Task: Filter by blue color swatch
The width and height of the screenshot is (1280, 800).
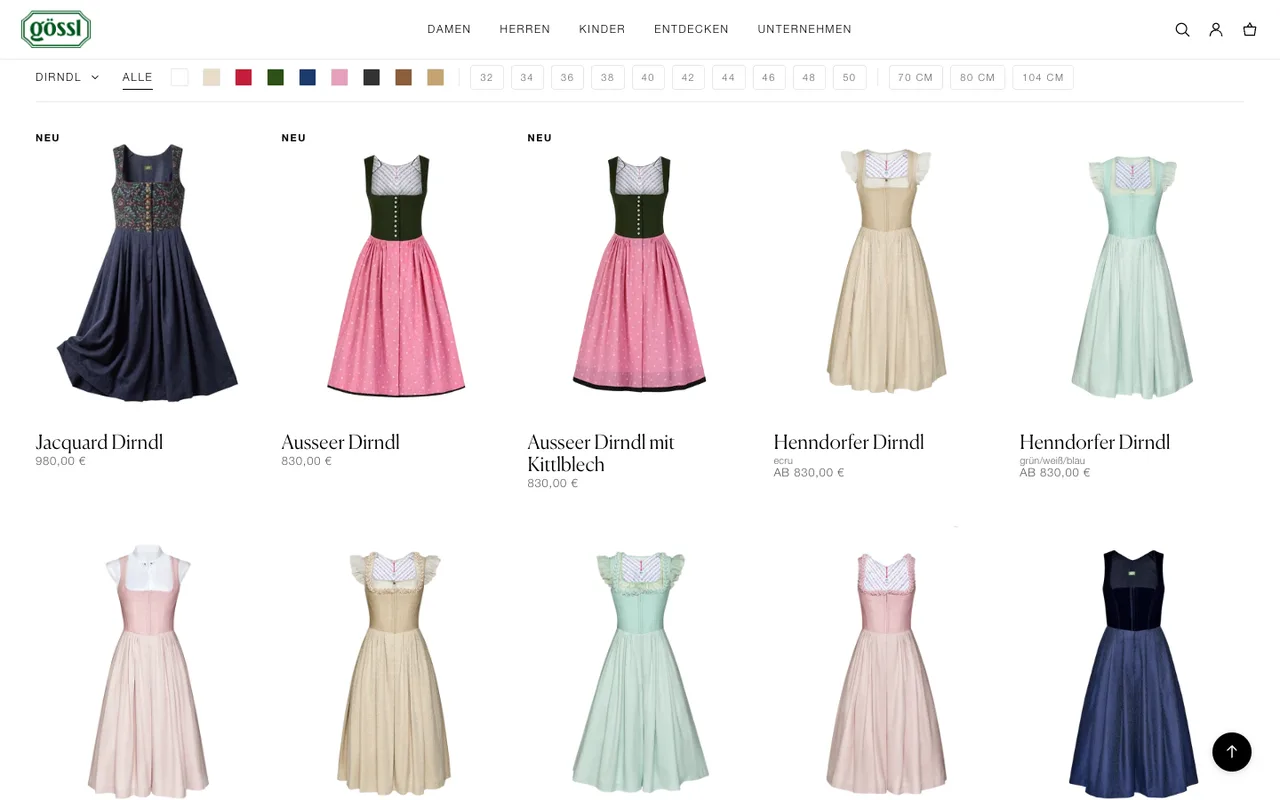Action: (x=307, y=77)
